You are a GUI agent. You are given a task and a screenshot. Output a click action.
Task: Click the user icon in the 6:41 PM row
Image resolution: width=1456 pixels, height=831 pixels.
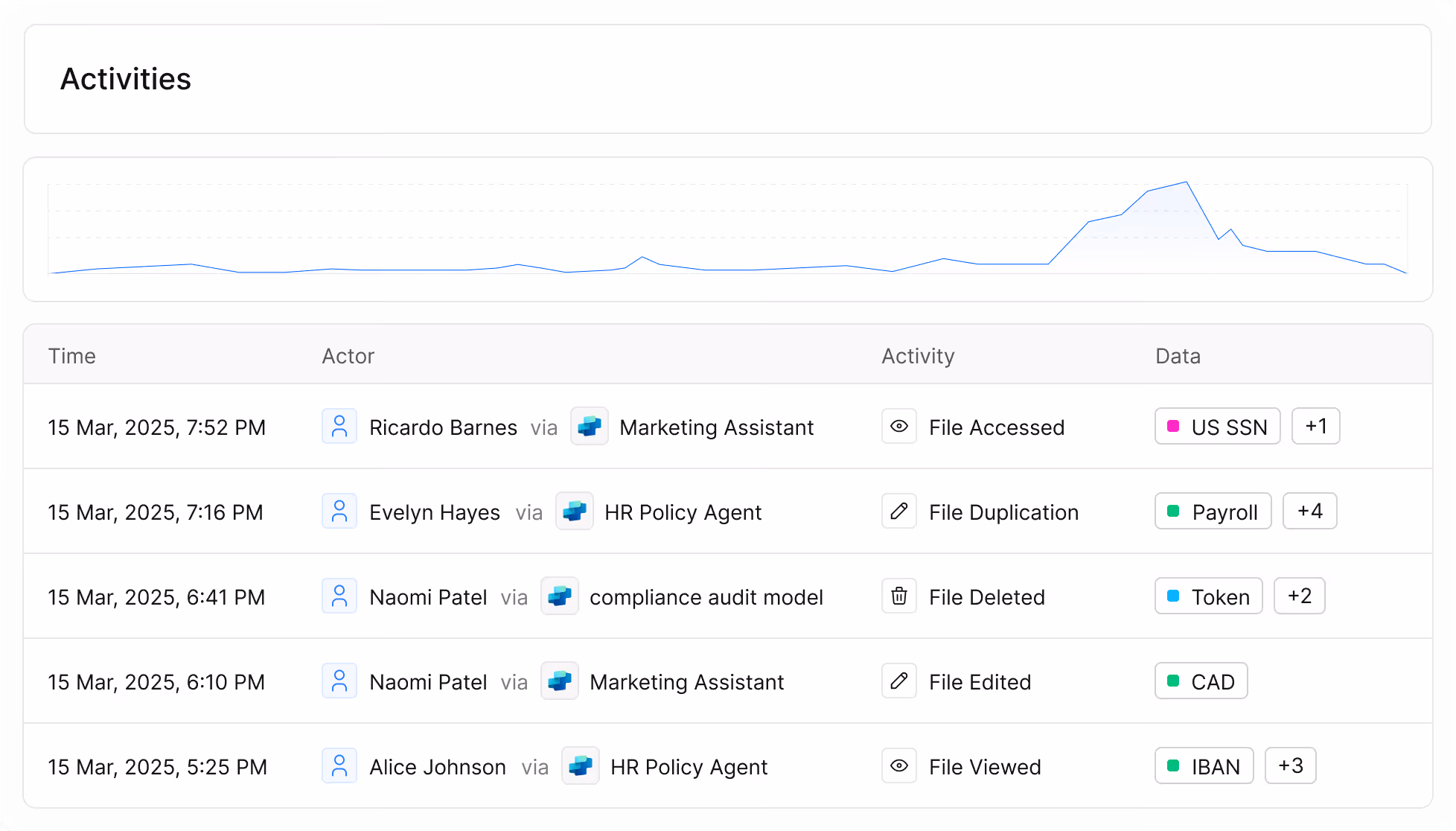click(x=339, y=596)
